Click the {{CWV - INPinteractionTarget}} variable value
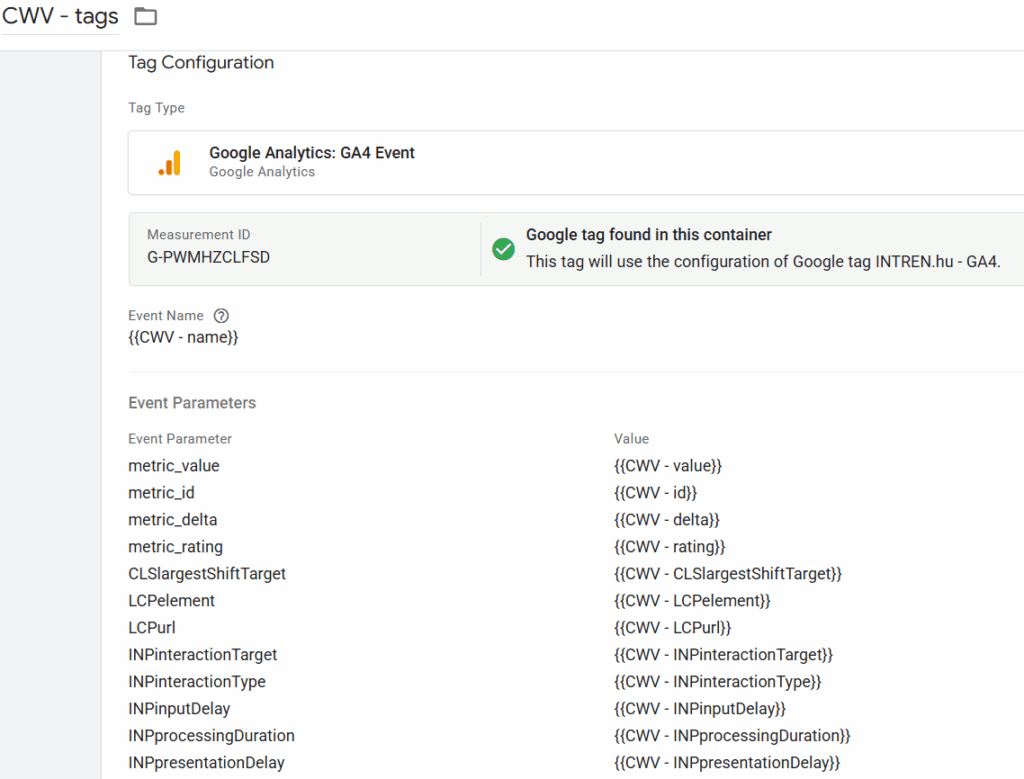The image size is (1024, 779). pos(723,655)
